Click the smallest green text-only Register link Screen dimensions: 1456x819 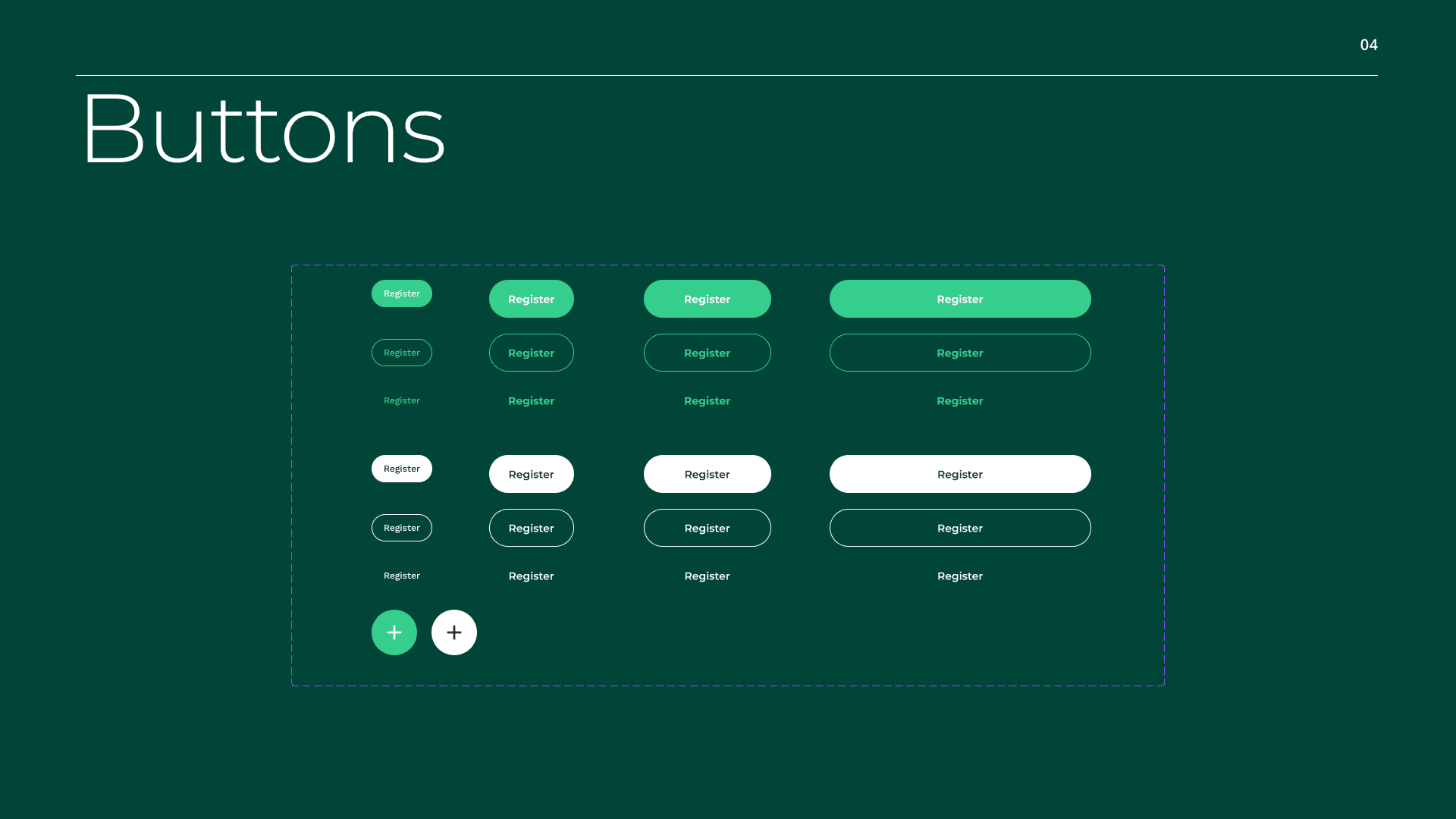click(x=402, y=400)
